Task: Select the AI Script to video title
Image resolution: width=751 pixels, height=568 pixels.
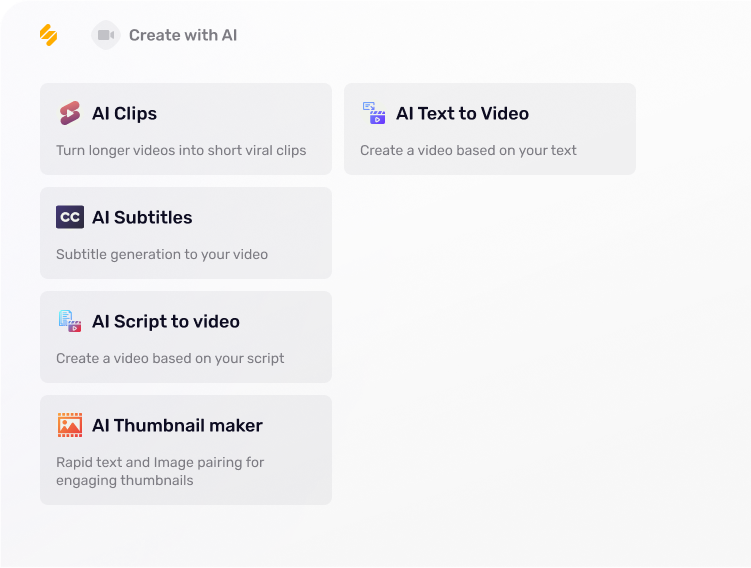Action: click(x=166, y=322)
